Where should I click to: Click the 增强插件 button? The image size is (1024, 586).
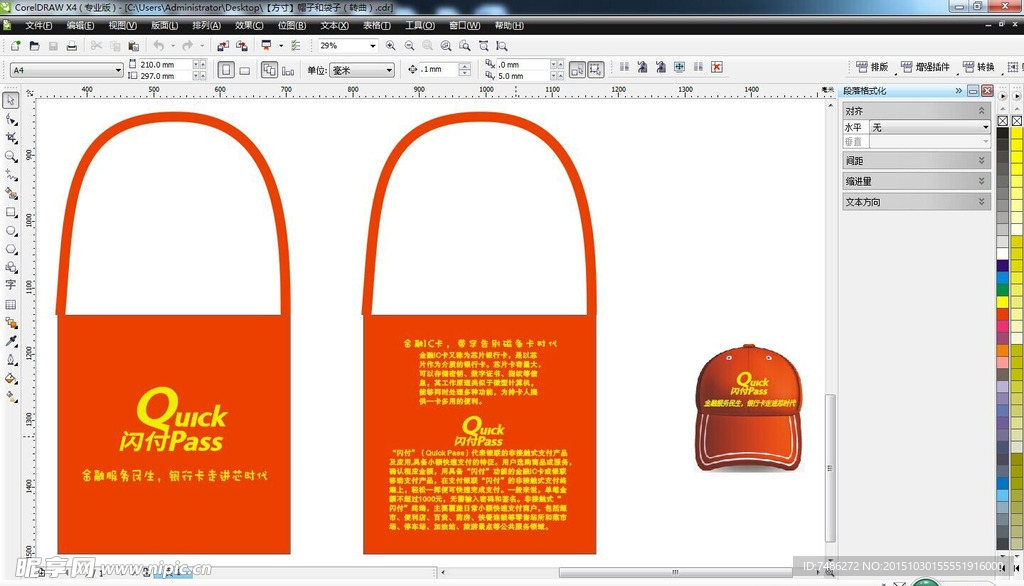pyautogui.click(x=925, y=67)
